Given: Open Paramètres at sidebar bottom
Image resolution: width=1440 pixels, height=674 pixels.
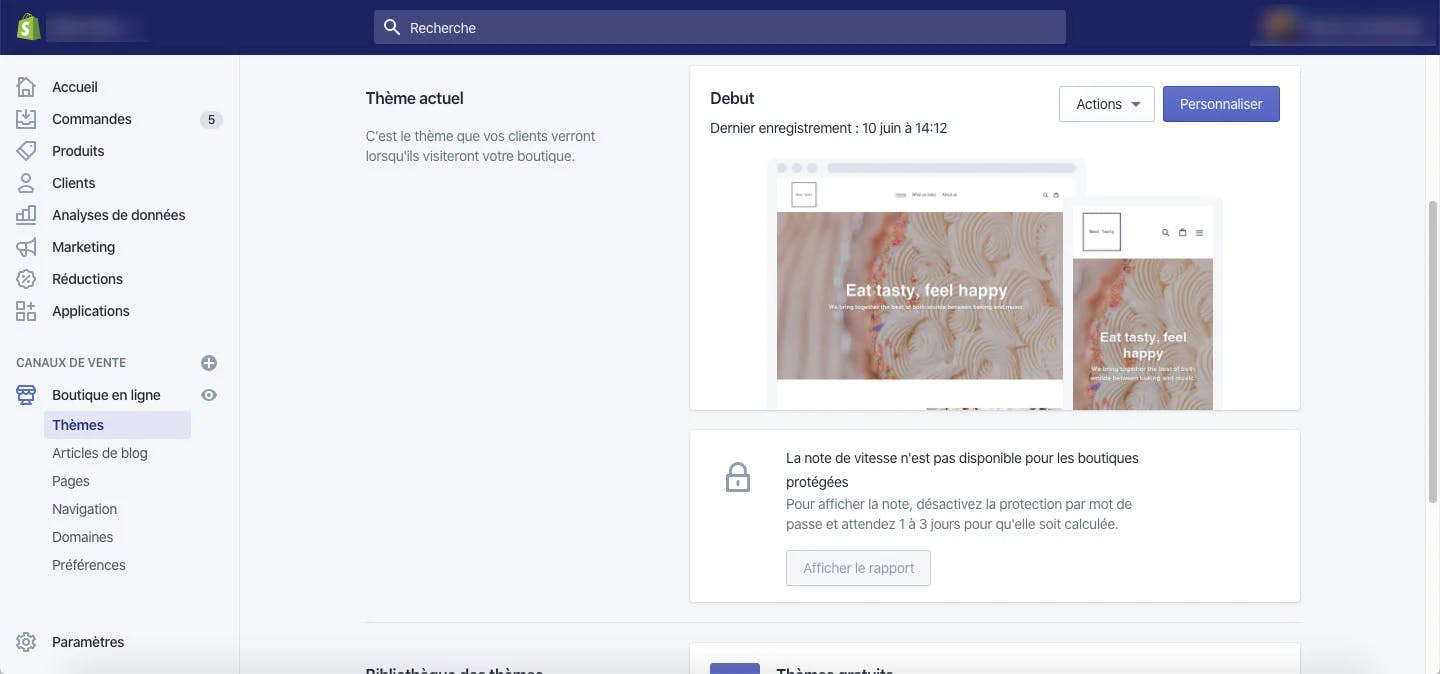Looking at the screenshot, I should [x=88, y=642].
